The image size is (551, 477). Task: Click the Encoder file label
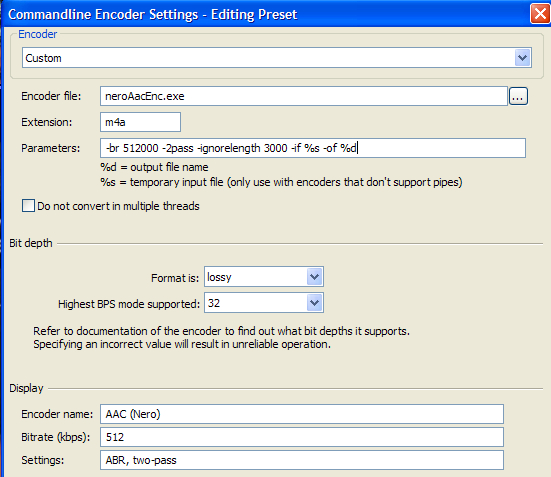click(51, 96)
